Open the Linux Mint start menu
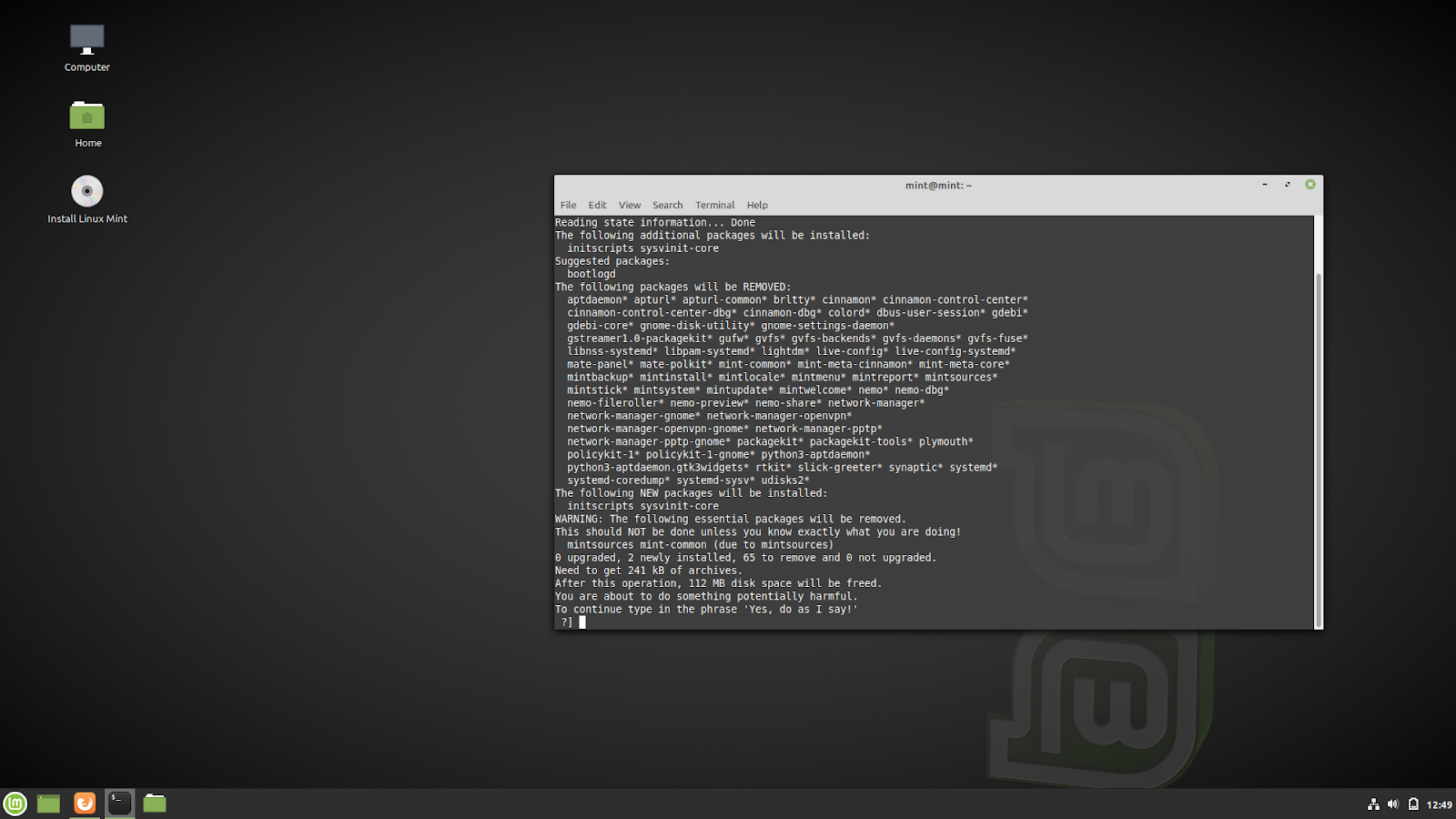Image resolution: width=1456 pixels, height=819 pixels. click(x=15, y=804)
